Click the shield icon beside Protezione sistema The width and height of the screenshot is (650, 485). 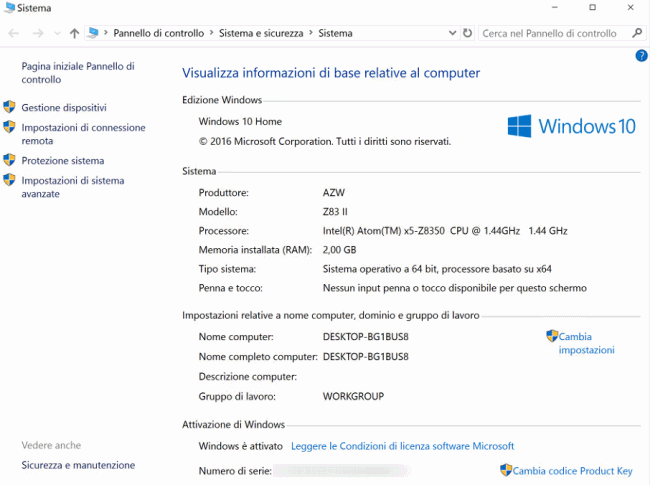[9, 160]
